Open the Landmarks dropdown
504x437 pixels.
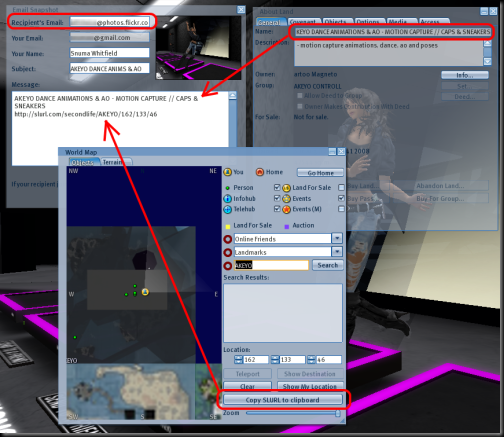pos(337,252)
